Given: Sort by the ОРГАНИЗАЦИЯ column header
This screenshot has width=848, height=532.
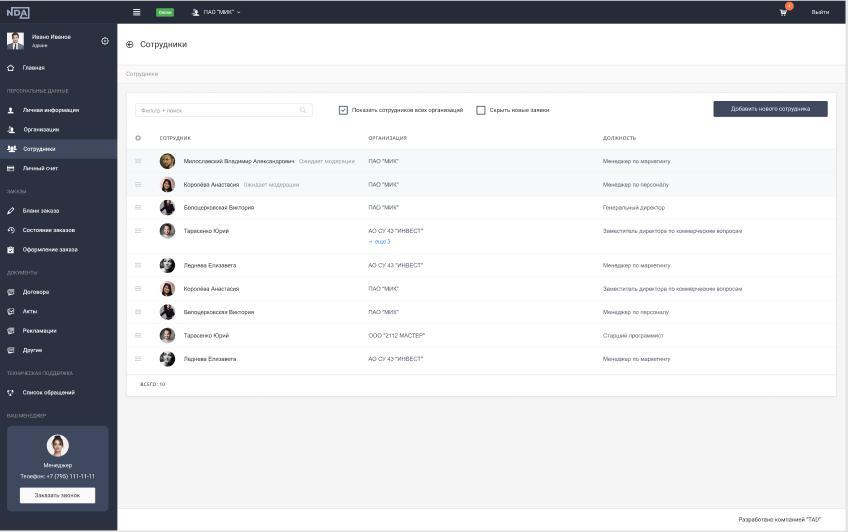Looking at the screenshot, I should 387,138.
